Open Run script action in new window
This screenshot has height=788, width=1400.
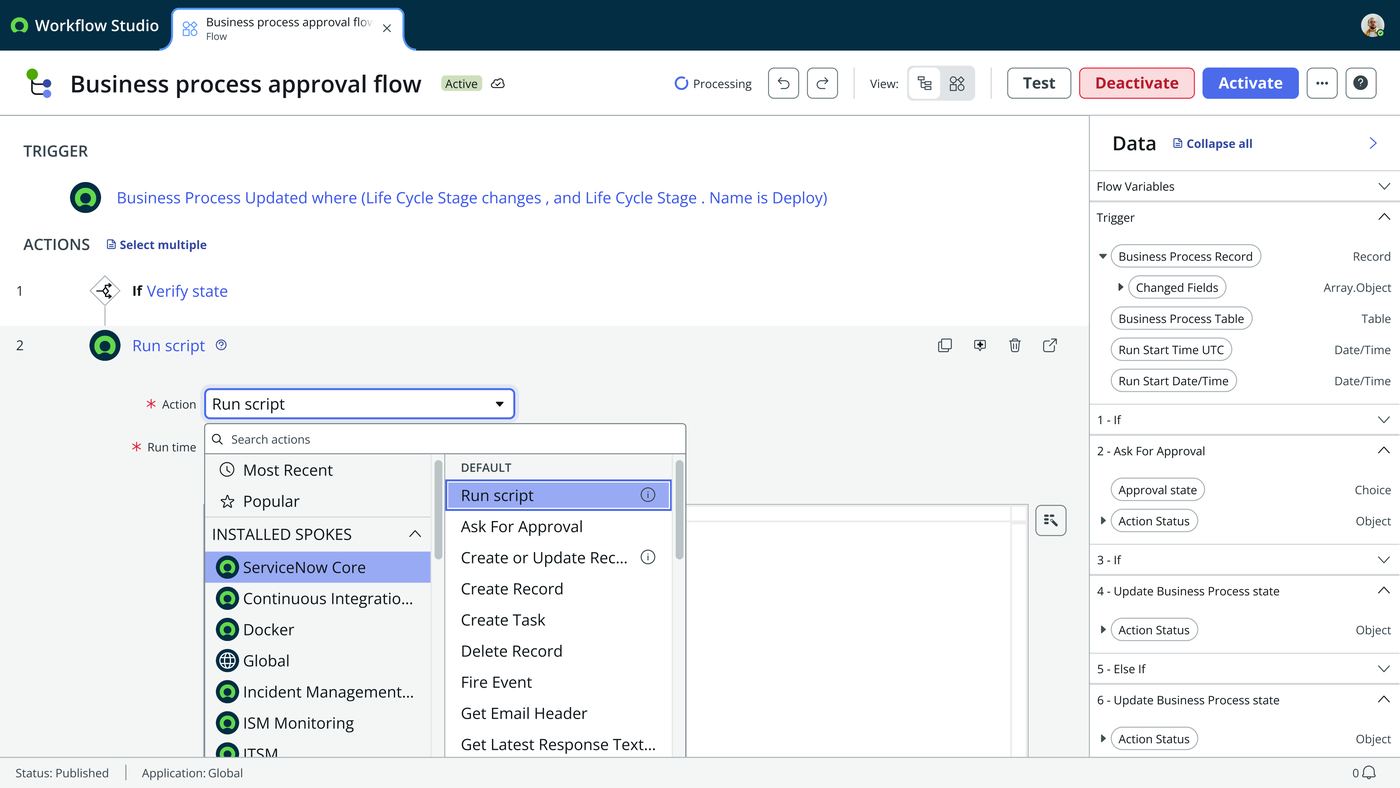coord(1050,345)
